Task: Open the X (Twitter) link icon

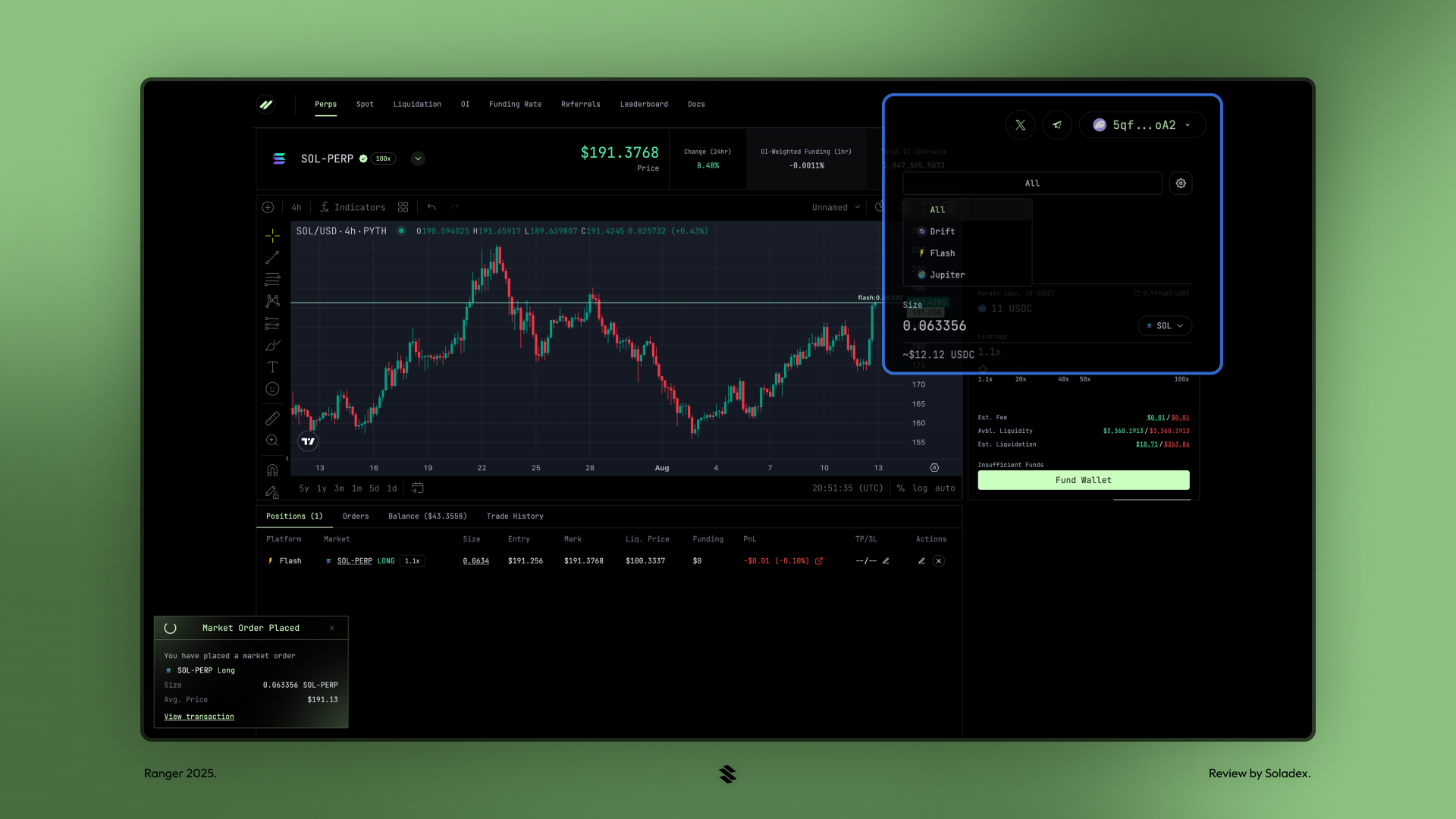Action: [1020, 125]
